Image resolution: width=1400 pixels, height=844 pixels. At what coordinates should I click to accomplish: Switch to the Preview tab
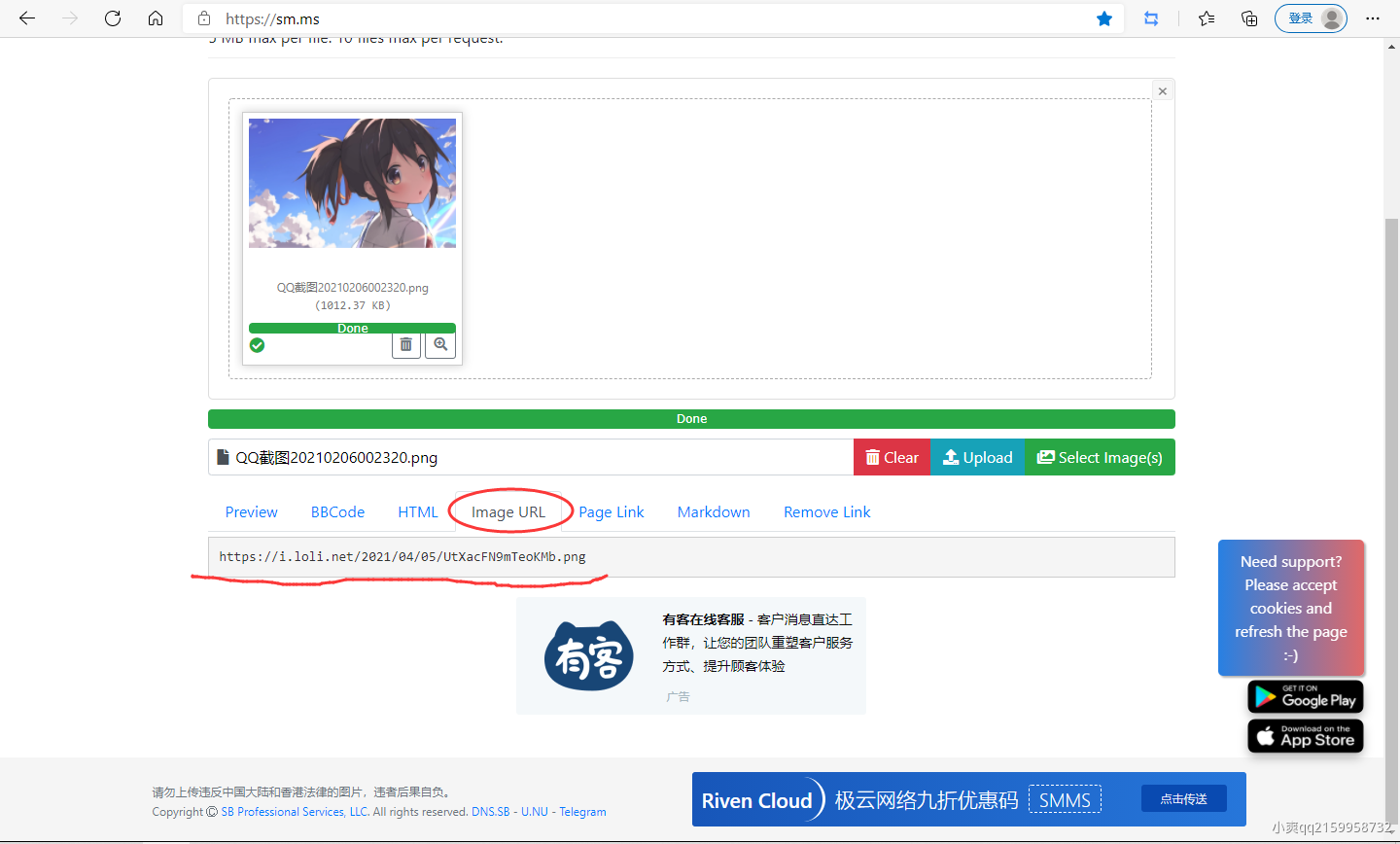point(251,512)
